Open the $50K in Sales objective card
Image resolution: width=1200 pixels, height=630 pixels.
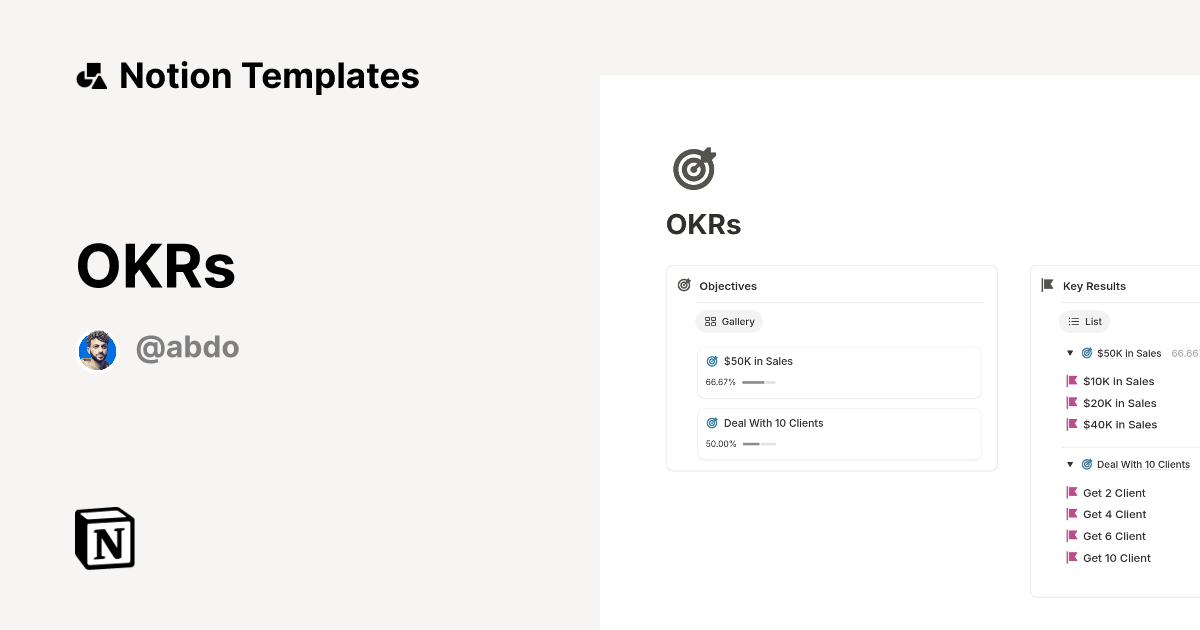click(x=757, y=361)
